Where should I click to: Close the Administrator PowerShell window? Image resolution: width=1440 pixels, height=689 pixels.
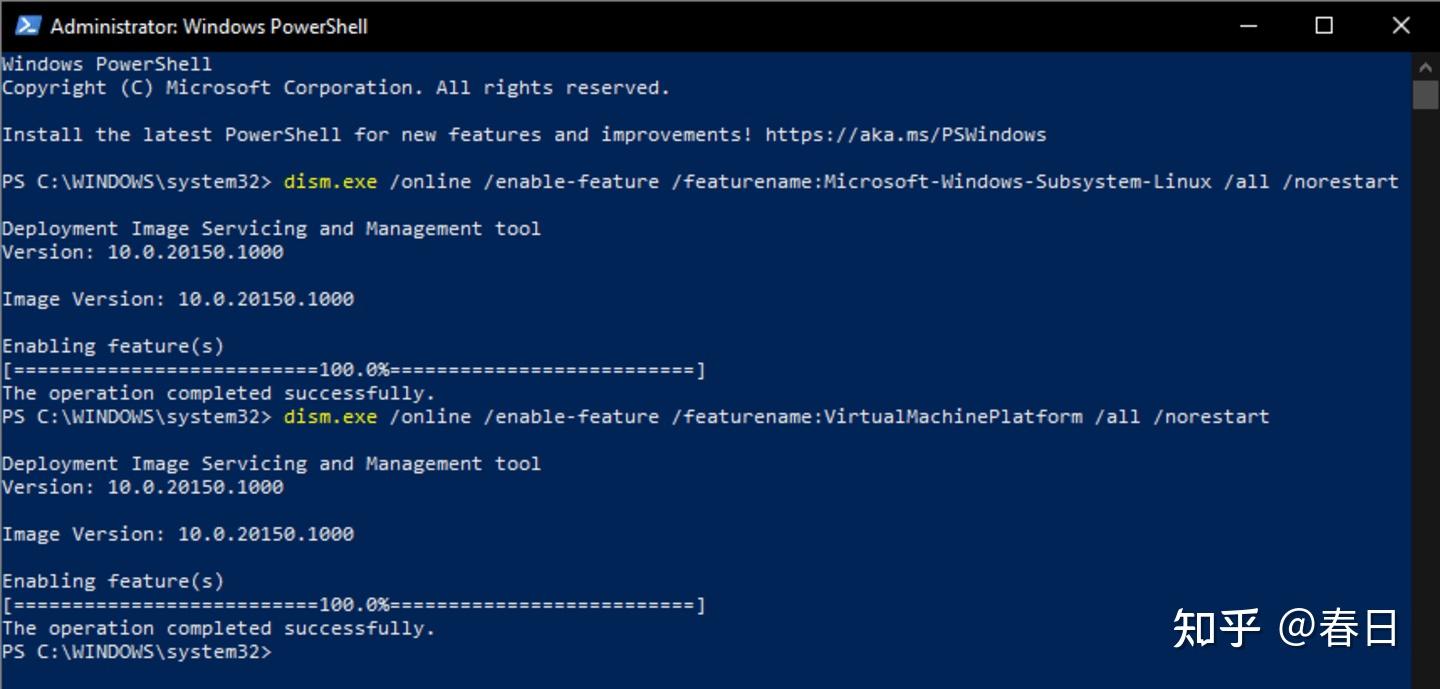tap(1401, 26)
